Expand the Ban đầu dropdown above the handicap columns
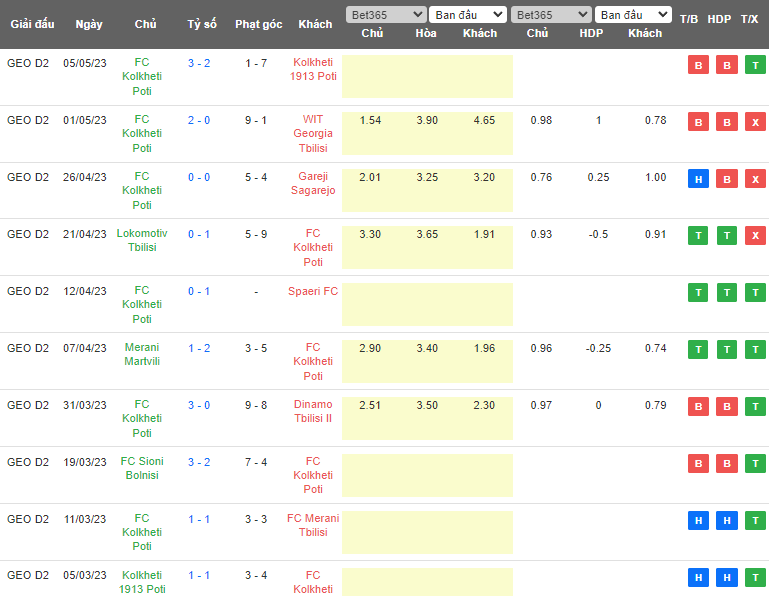The height and width of the screenshot is (596, 769). click(x=633, y=15)
